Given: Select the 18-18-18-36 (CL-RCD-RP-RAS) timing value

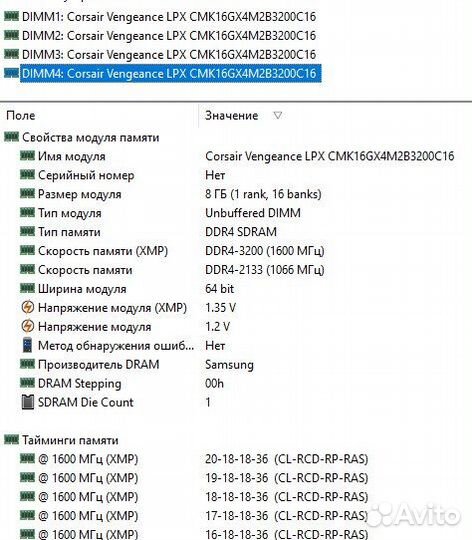Looking at the screenshot, I should coord(286,497).
